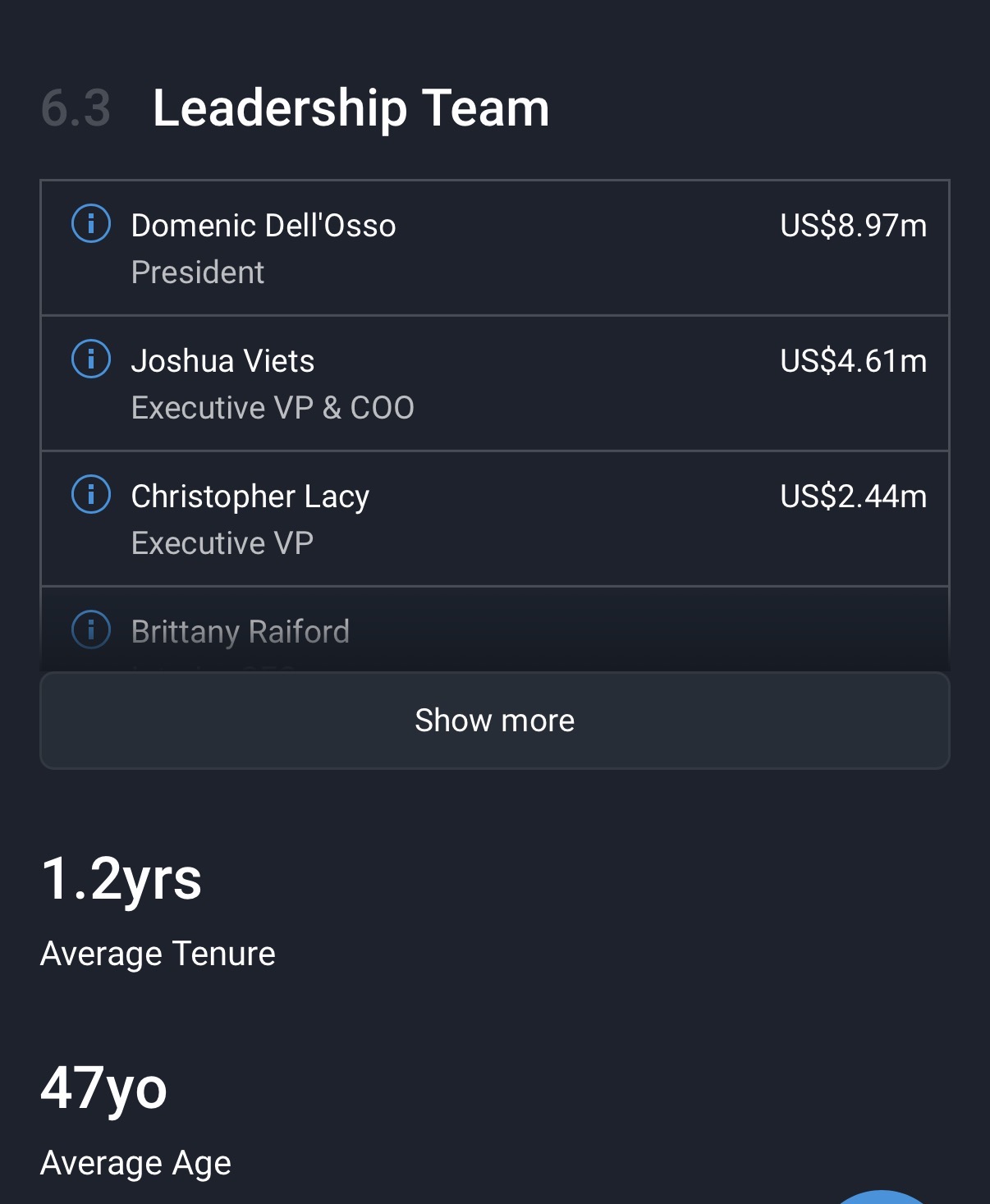The width and height of the screenshot is (990, 1204).
Task: Click the US$8.97m compensation figure
Action: (x=853, y=226)
